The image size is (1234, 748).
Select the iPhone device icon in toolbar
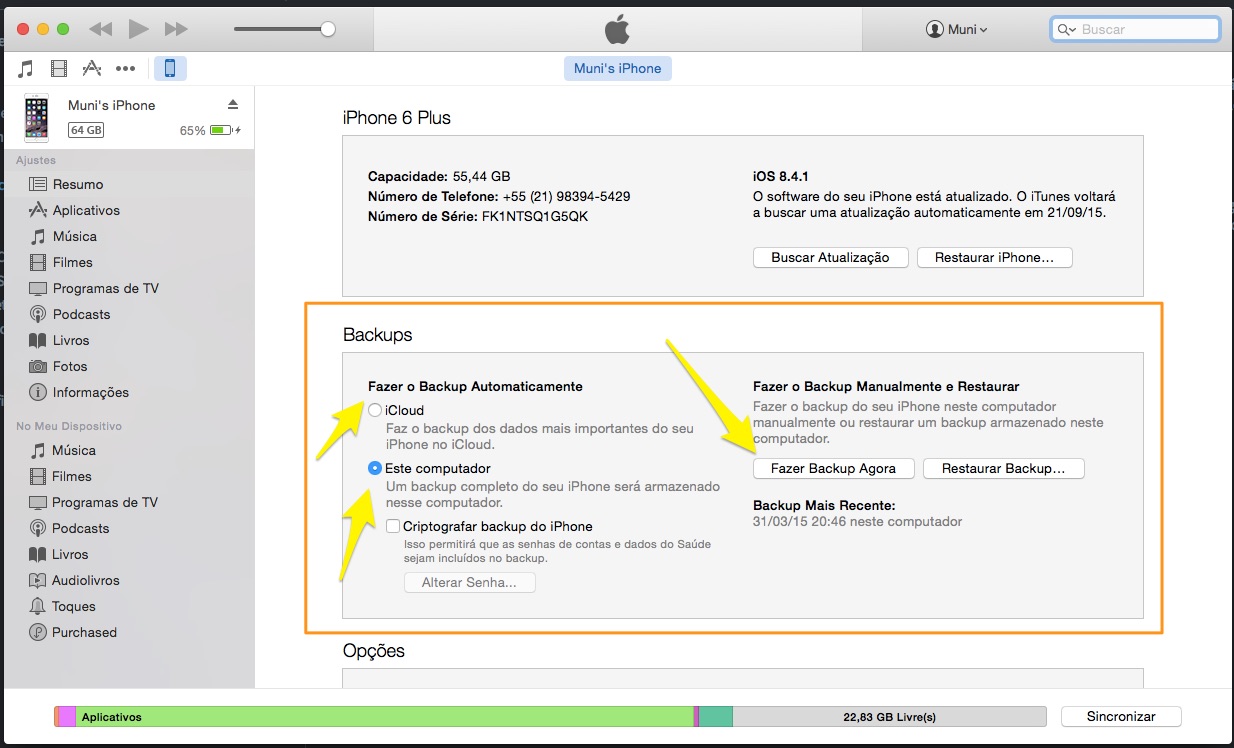click(x=170, y=68)
